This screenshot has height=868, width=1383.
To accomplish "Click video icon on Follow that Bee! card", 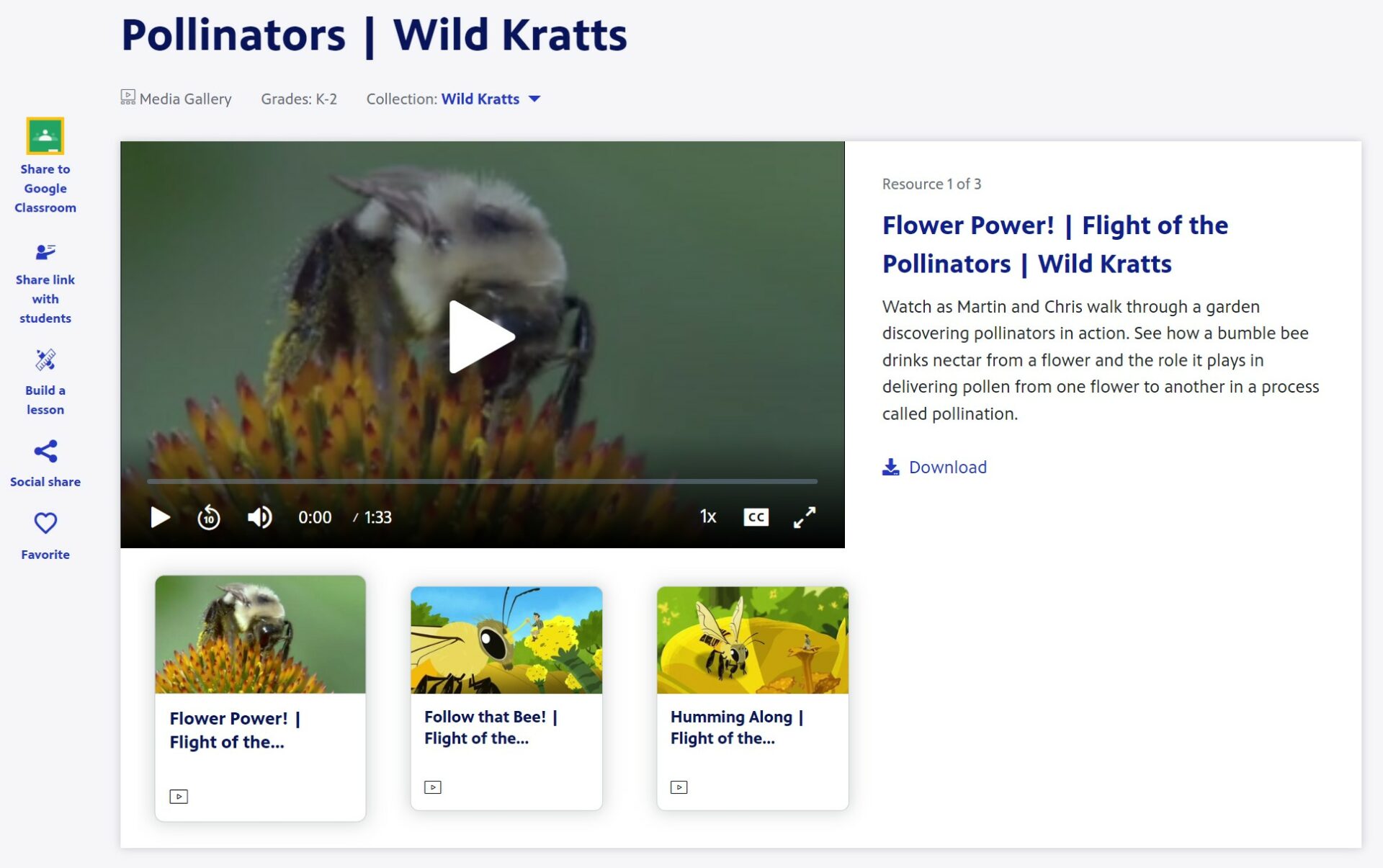I will (433, 787).
